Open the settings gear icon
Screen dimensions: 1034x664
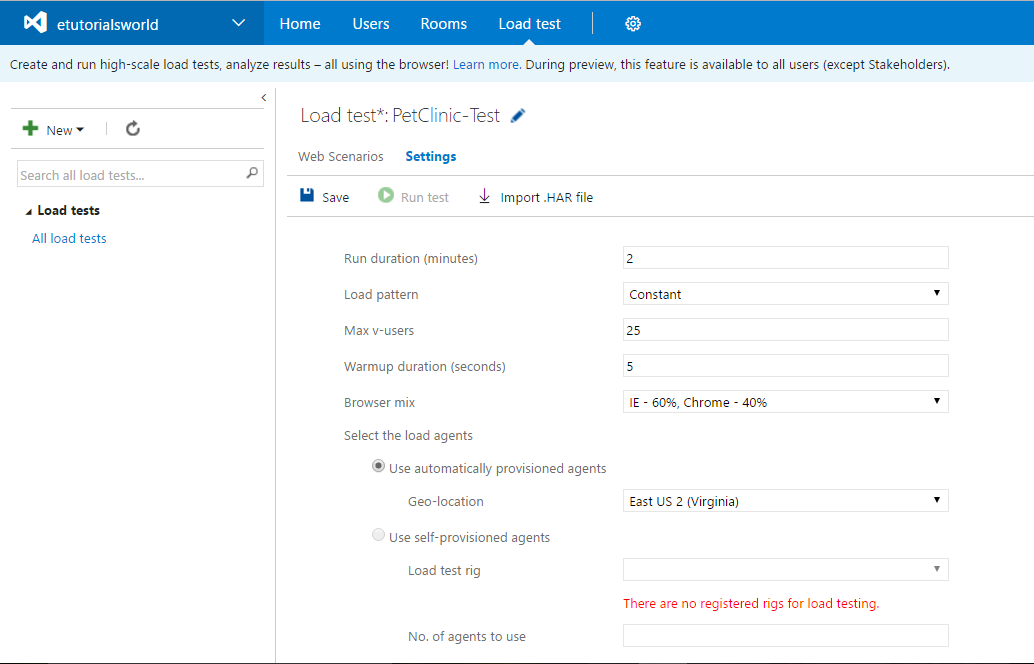coord(632,24)
